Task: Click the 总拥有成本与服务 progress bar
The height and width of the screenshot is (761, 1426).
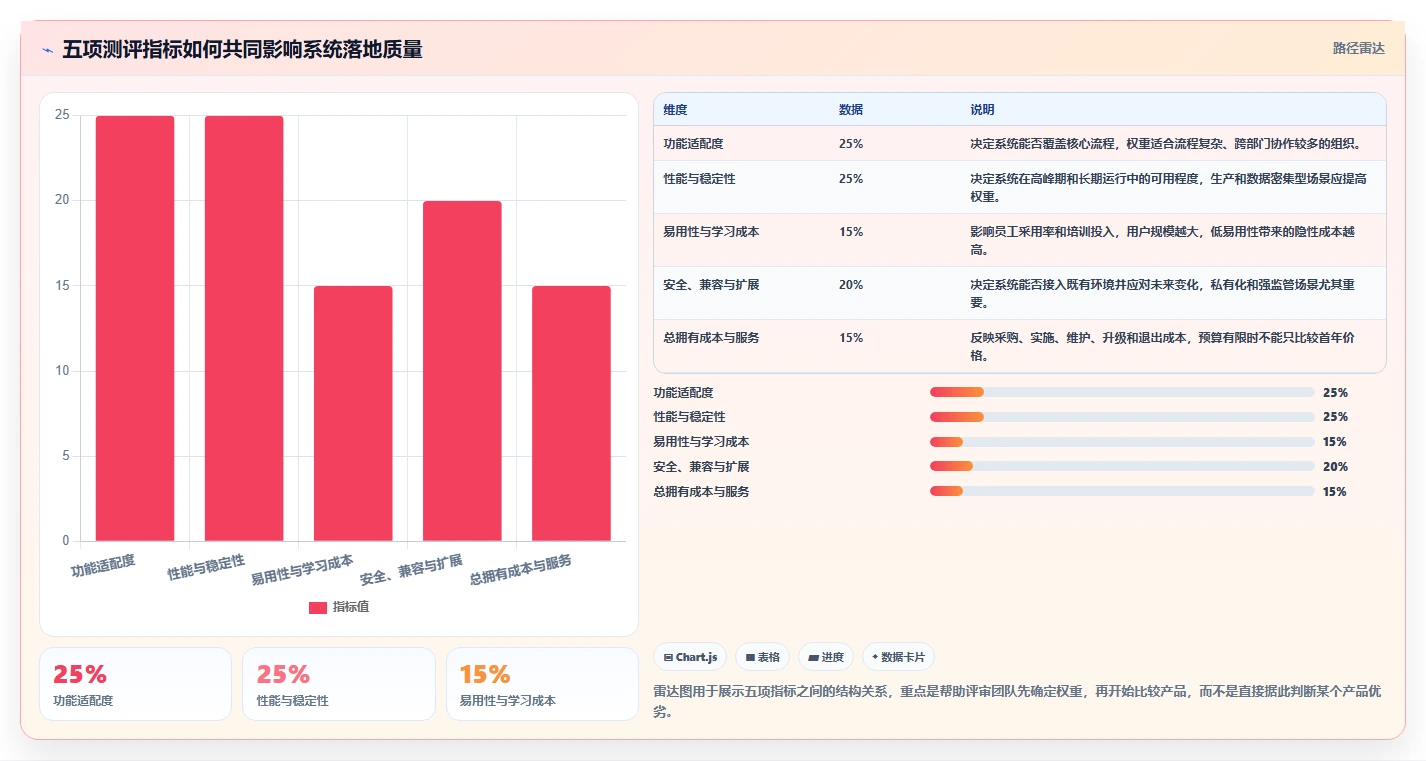Action: coord(1122,491)
